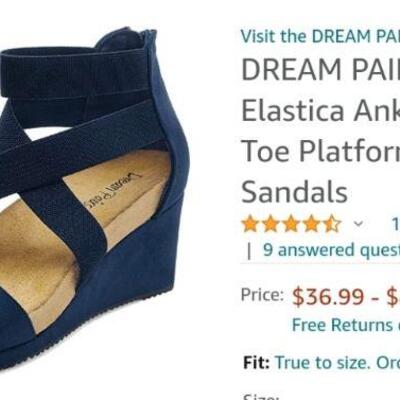The width and height of the screenshot is (400, 400).
Task: Expand the chevron beside the star rating
Action: (358, 224)
